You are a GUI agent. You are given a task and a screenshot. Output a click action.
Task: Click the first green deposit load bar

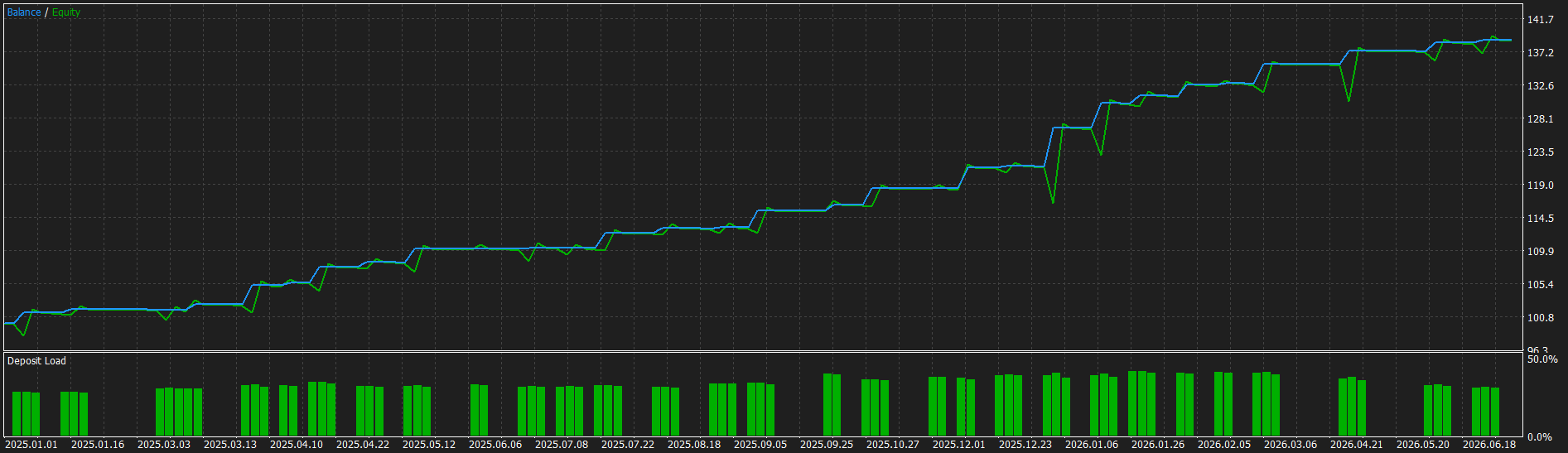click(x=17, y=414)
